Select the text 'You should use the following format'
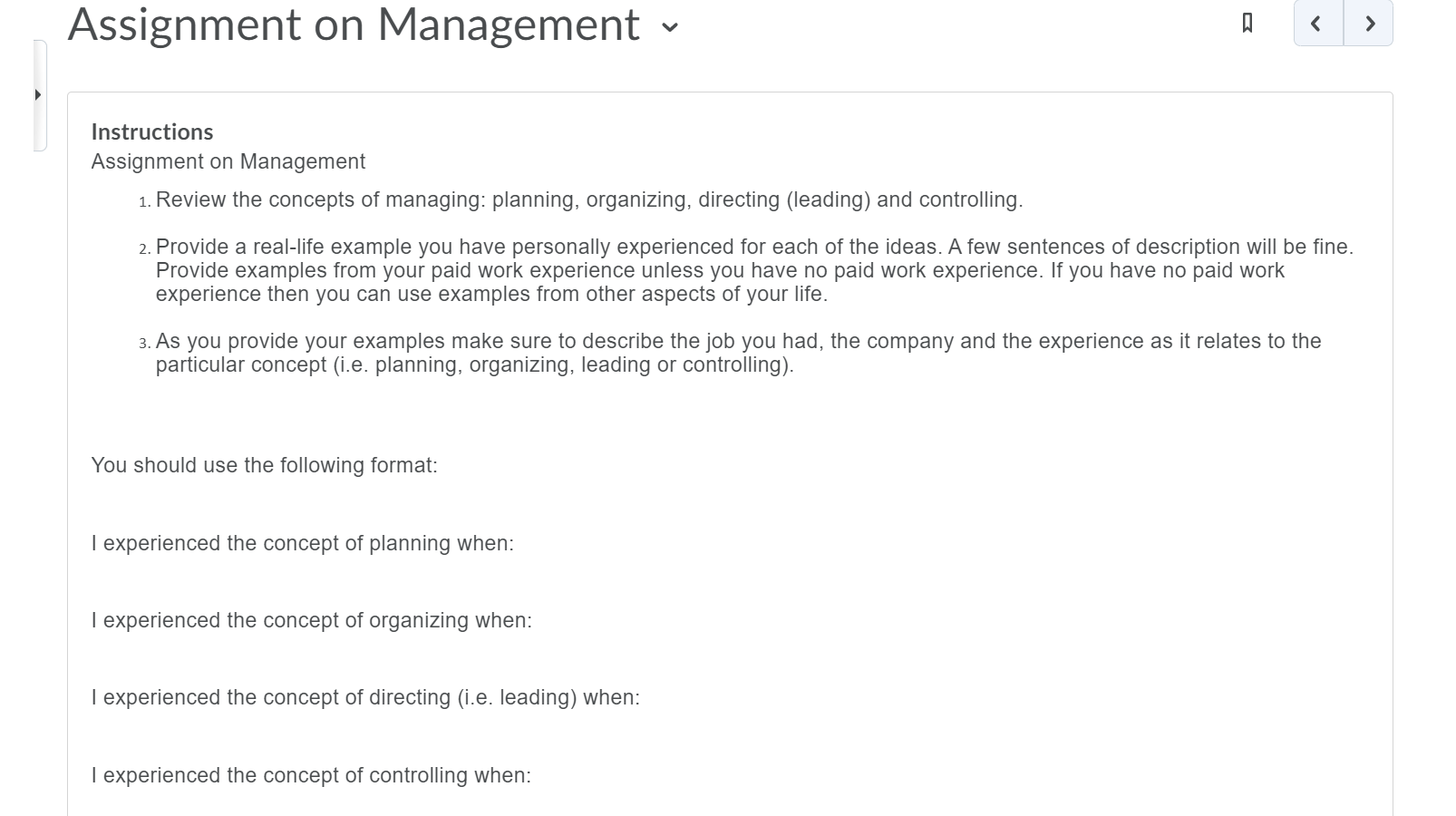This screenshot has height=816, width=1456. (264, 464)
